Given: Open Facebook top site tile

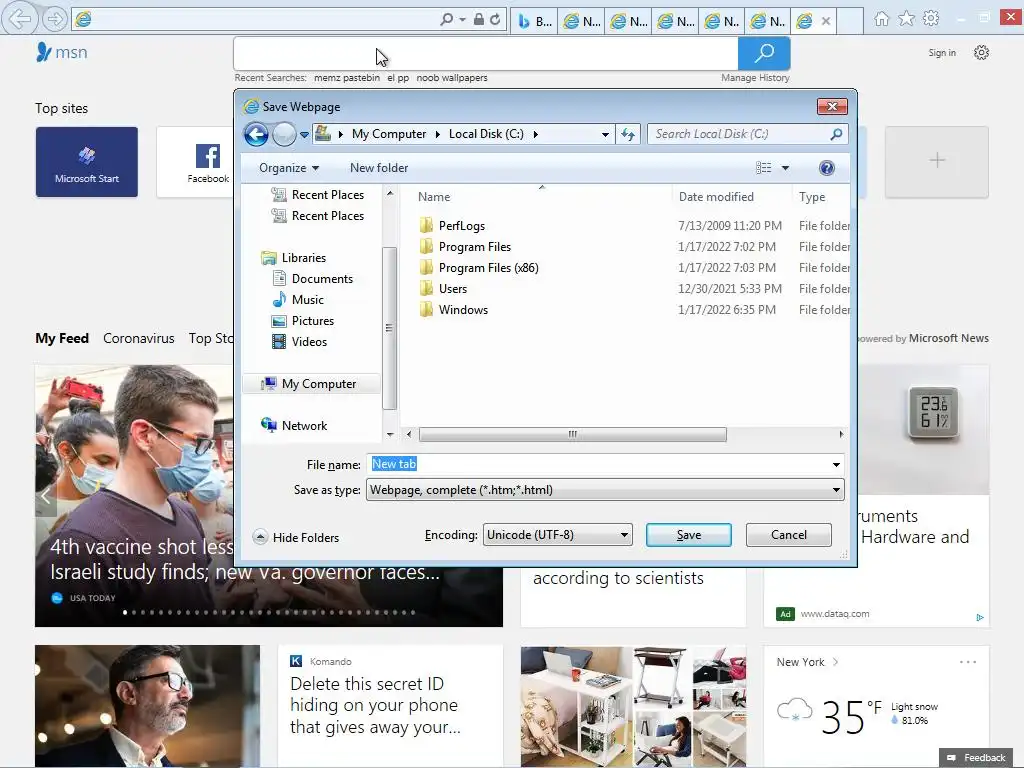Looking at the screenshot, I should [x=195, y=162].
